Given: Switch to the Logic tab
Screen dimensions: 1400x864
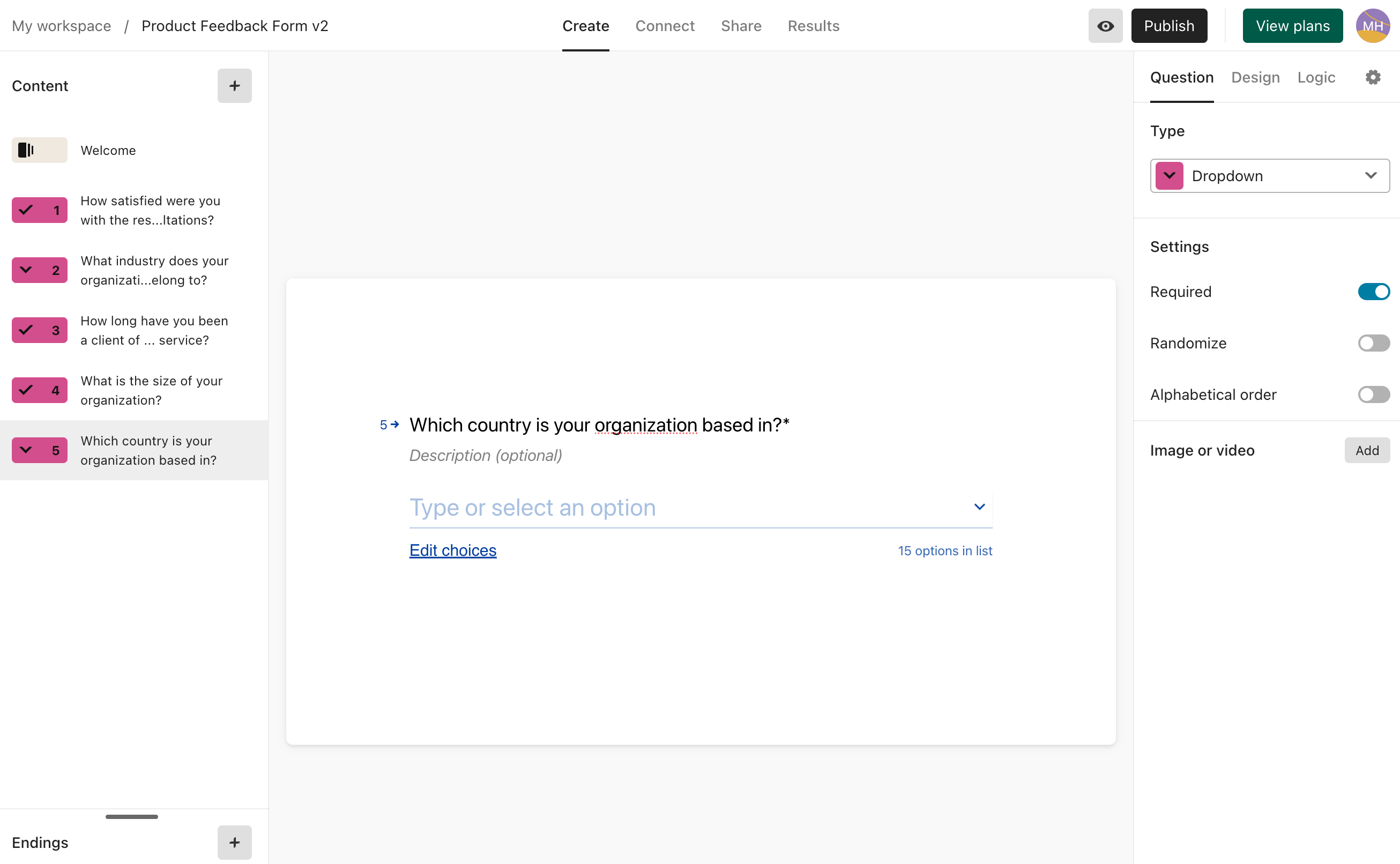Looking at the screenshot, I should pyautogui.click(x=1315, y=77).
